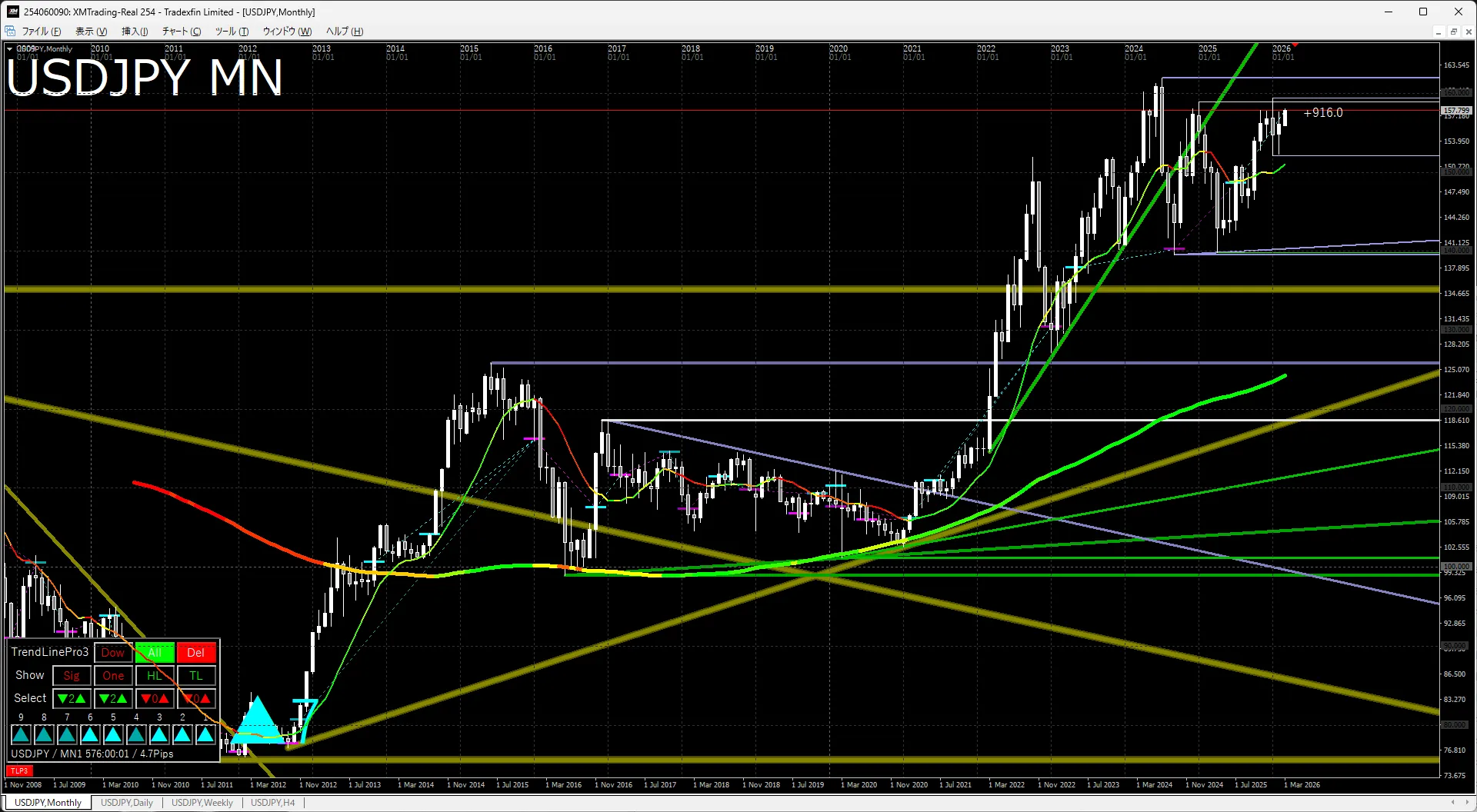Screen dimensions: 1477x812
Task: Close the inner USDJPY chart window
Action: click(x=1468, y=32)
